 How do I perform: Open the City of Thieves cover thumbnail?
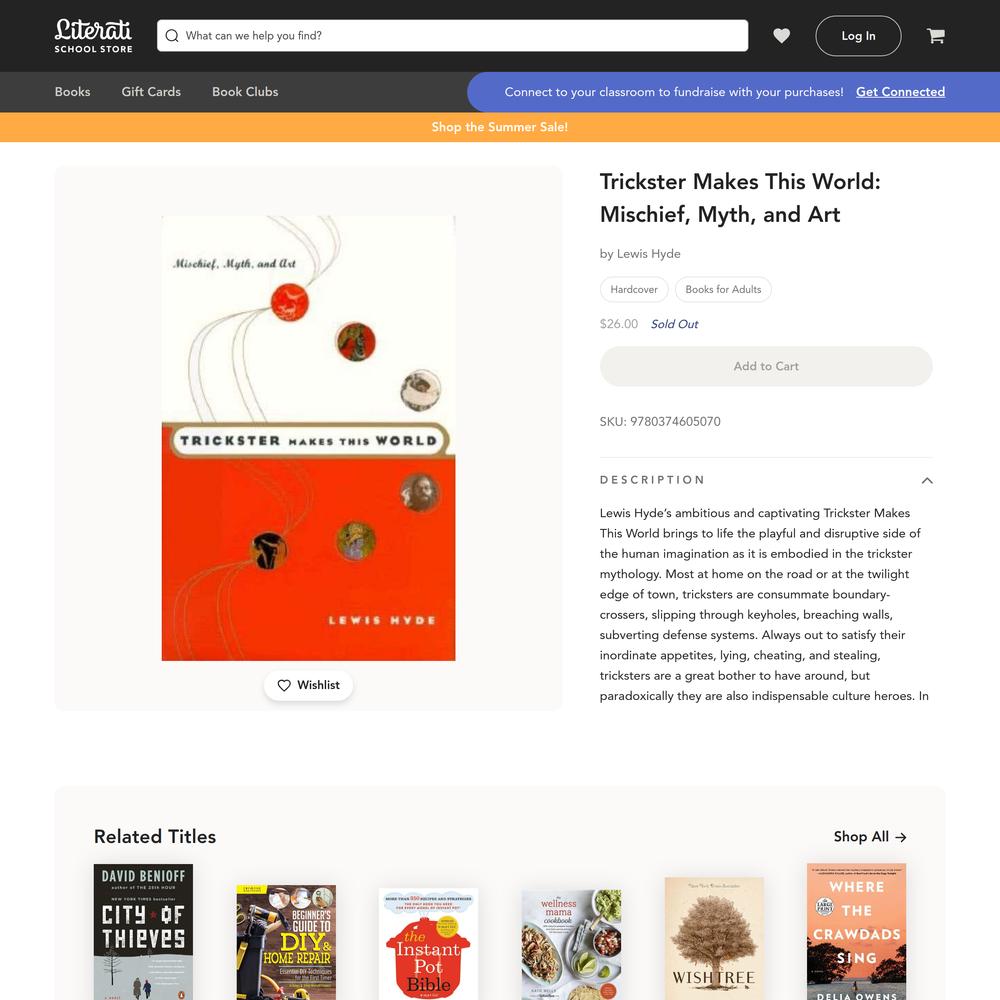click(143, 932)
